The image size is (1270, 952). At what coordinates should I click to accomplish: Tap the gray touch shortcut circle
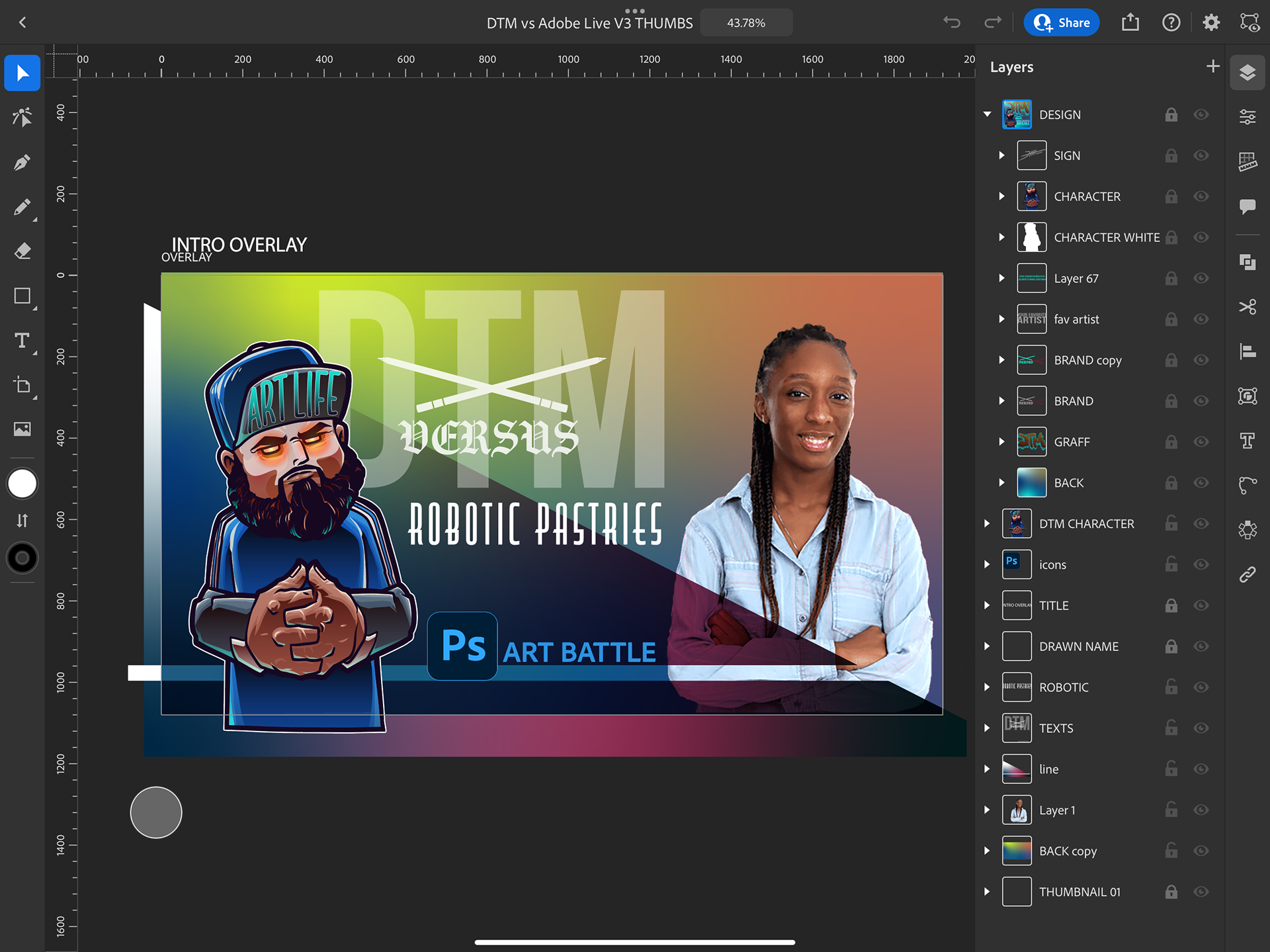(156, 812)
